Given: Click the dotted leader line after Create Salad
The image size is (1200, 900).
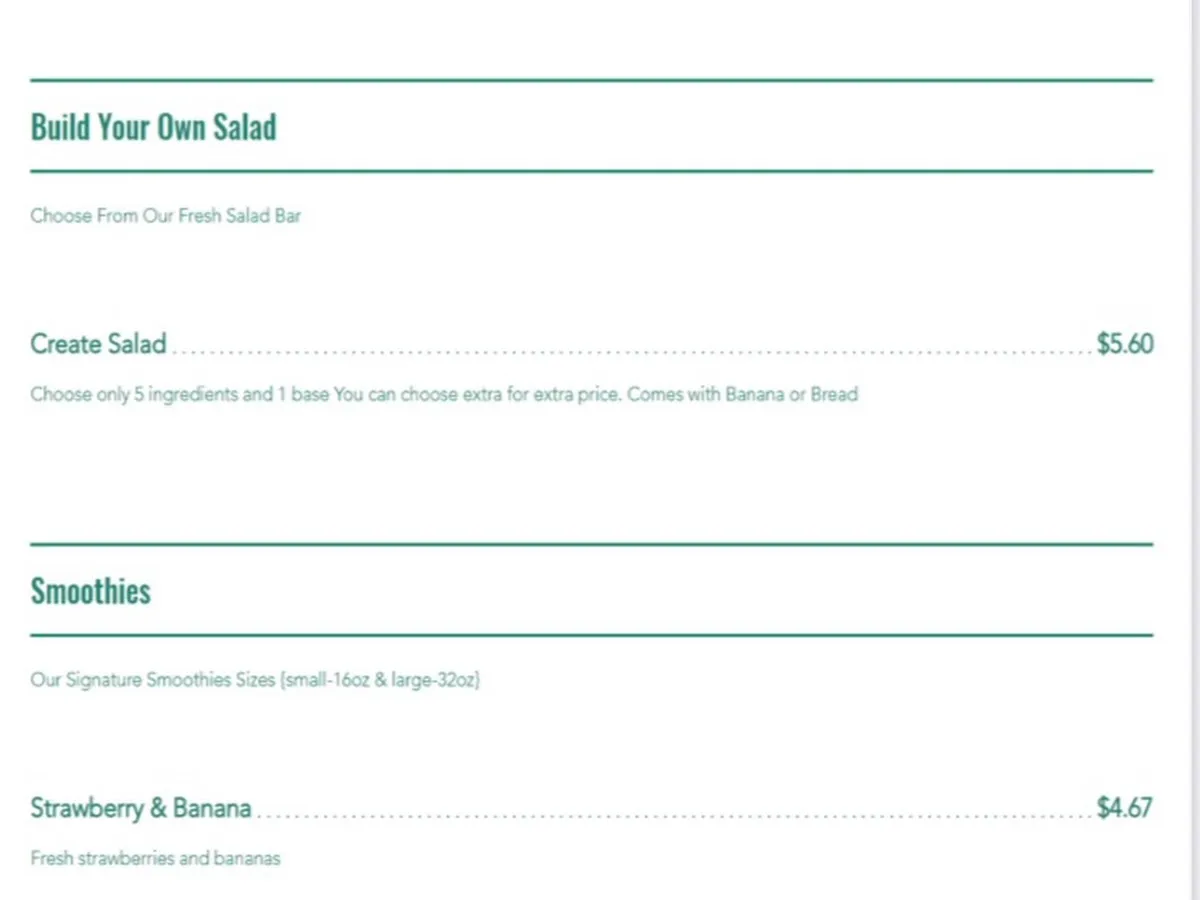Looking at the screenshot, I should tap(630, 351).
